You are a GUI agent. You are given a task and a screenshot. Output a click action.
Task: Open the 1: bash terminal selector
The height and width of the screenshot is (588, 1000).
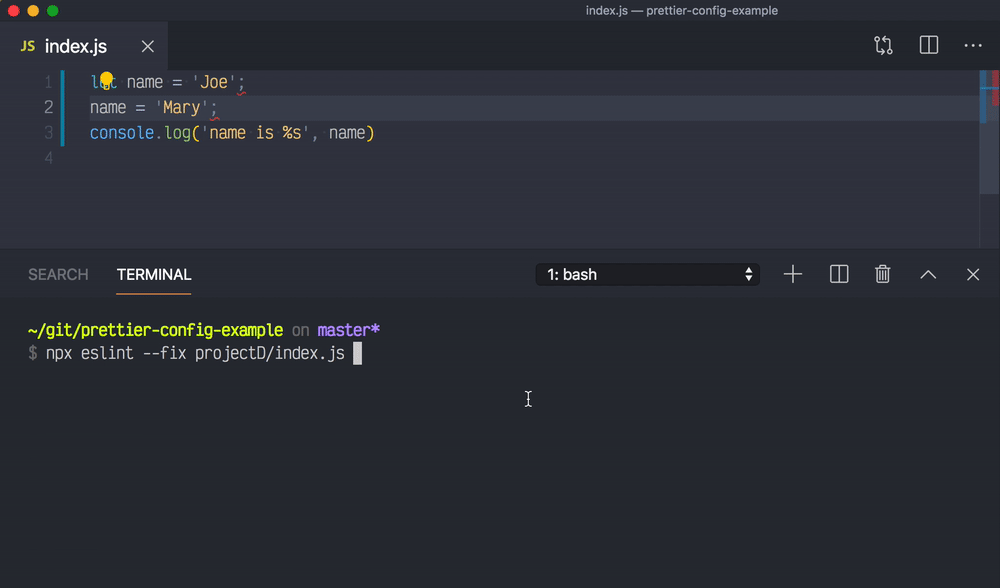pyautogui.click(x=646, y=274)
